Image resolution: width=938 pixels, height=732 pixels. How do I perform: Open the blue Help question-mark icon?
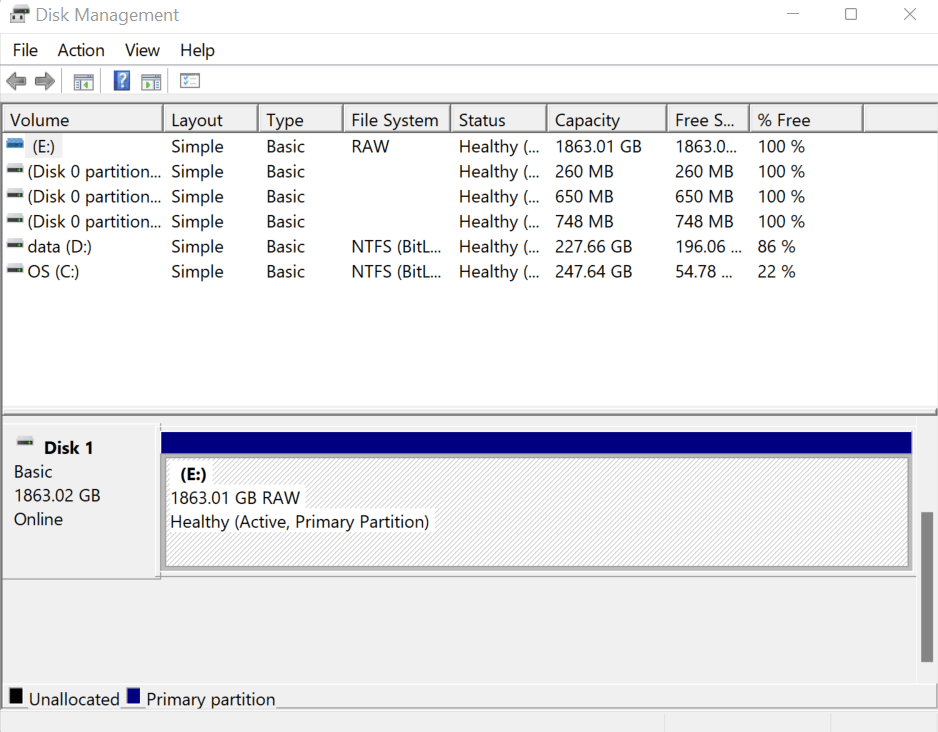(x=122, y=81)
